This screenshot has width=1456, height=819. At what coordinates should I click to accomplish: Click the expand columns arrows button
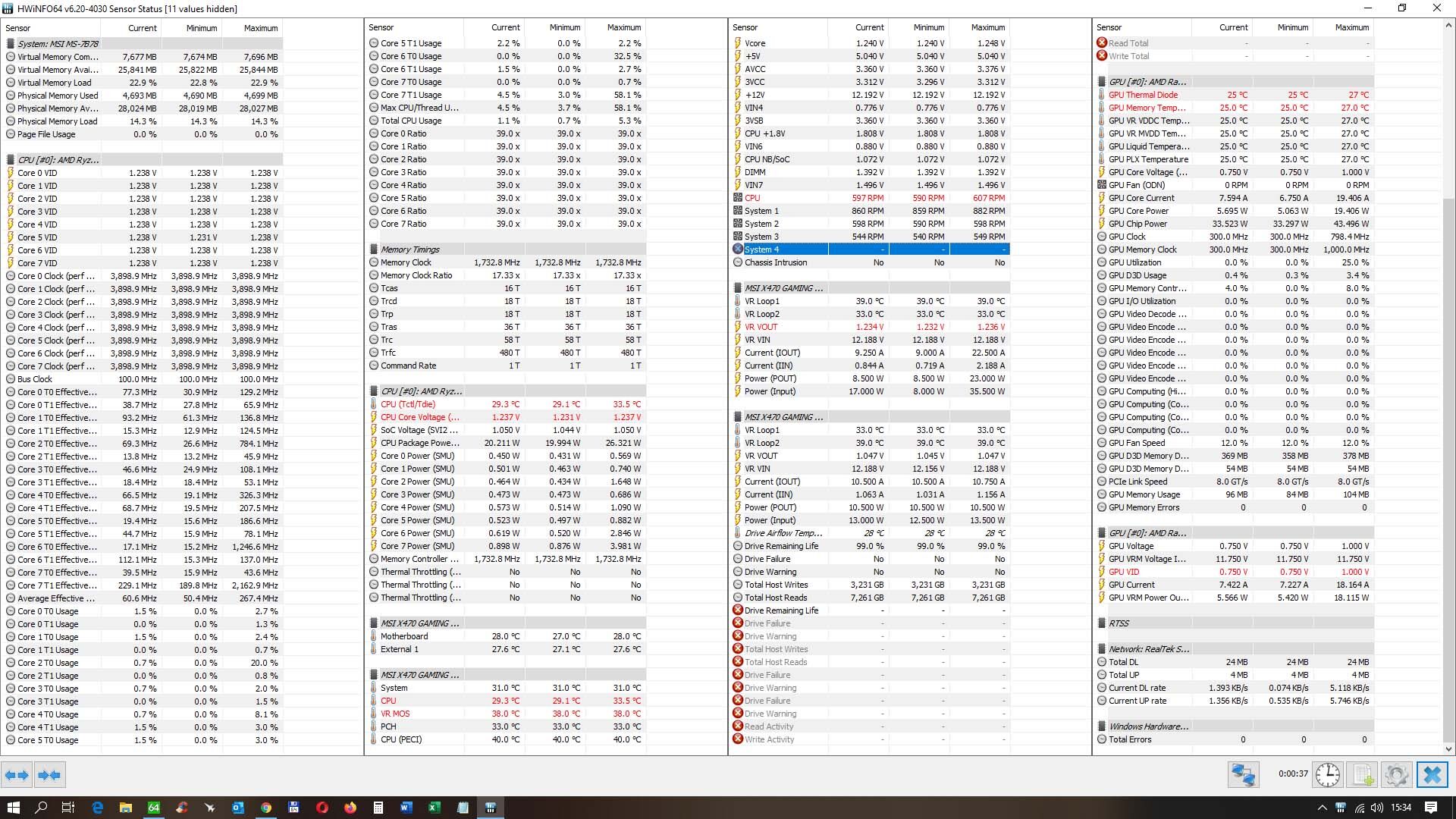pos(16,775)
